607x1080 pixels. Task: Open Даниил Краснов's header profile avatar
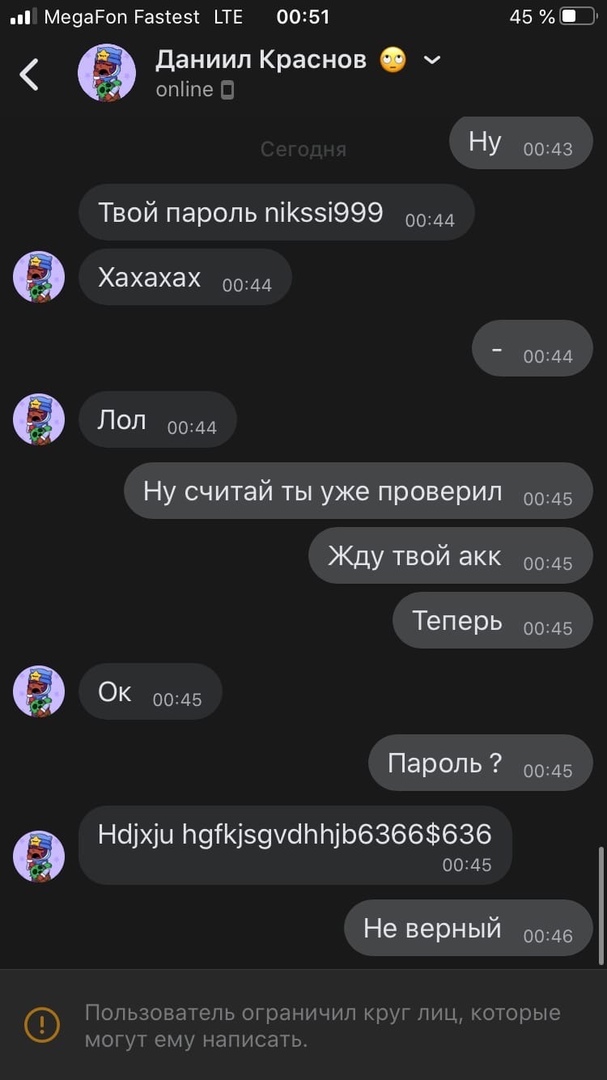106,73
